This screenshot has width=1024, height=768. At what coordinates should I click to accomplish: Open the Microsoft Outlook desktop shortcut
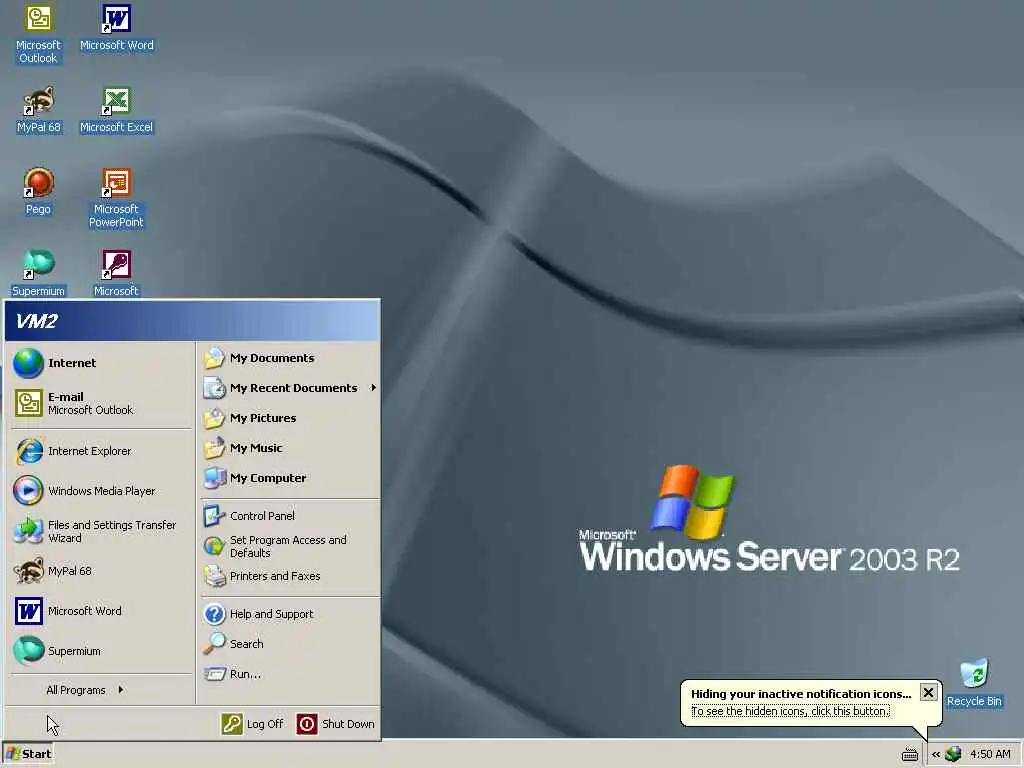click(x=38, y=34)
